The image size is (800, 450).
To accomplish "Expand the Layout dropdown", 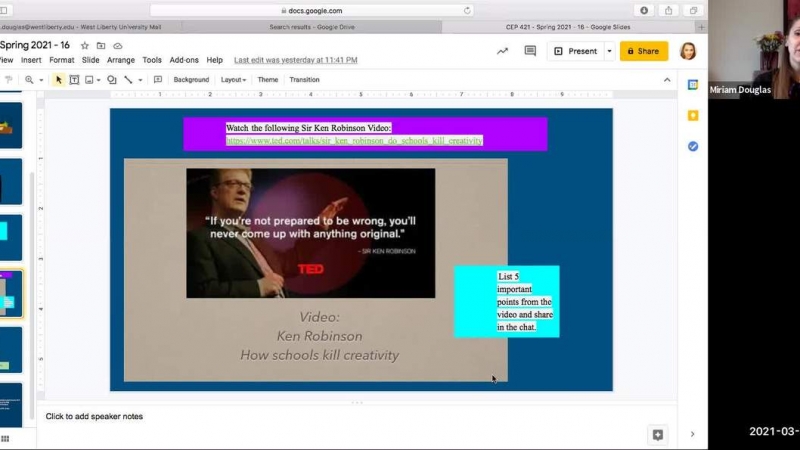I will point(233,80).
